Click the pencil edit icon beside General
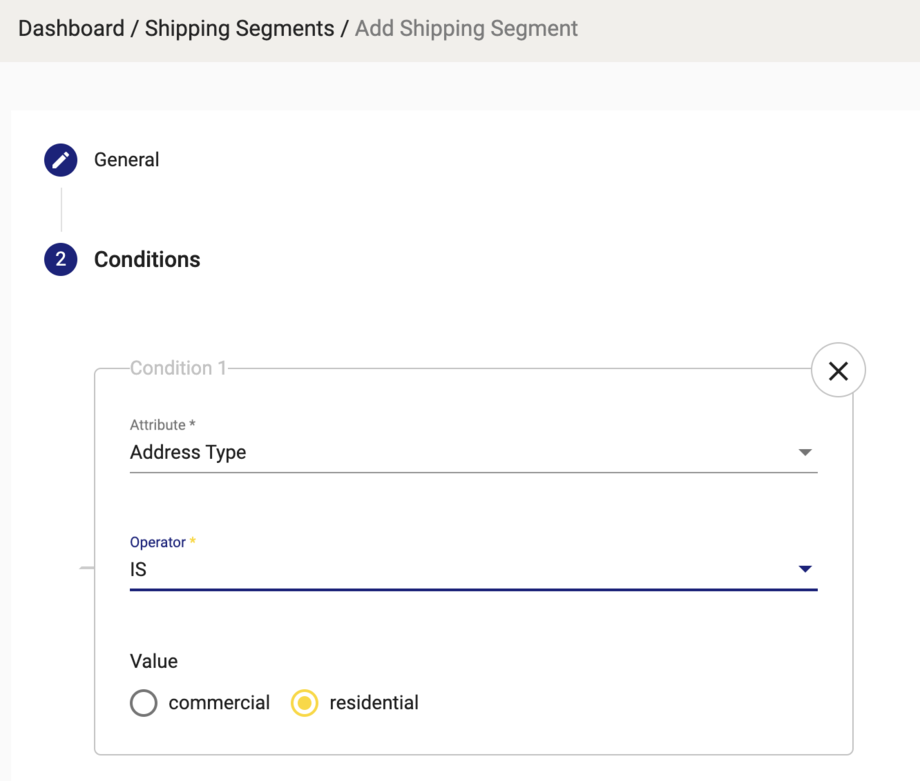Viewport: 920px width, 781px height. click(x=61, y=160)
